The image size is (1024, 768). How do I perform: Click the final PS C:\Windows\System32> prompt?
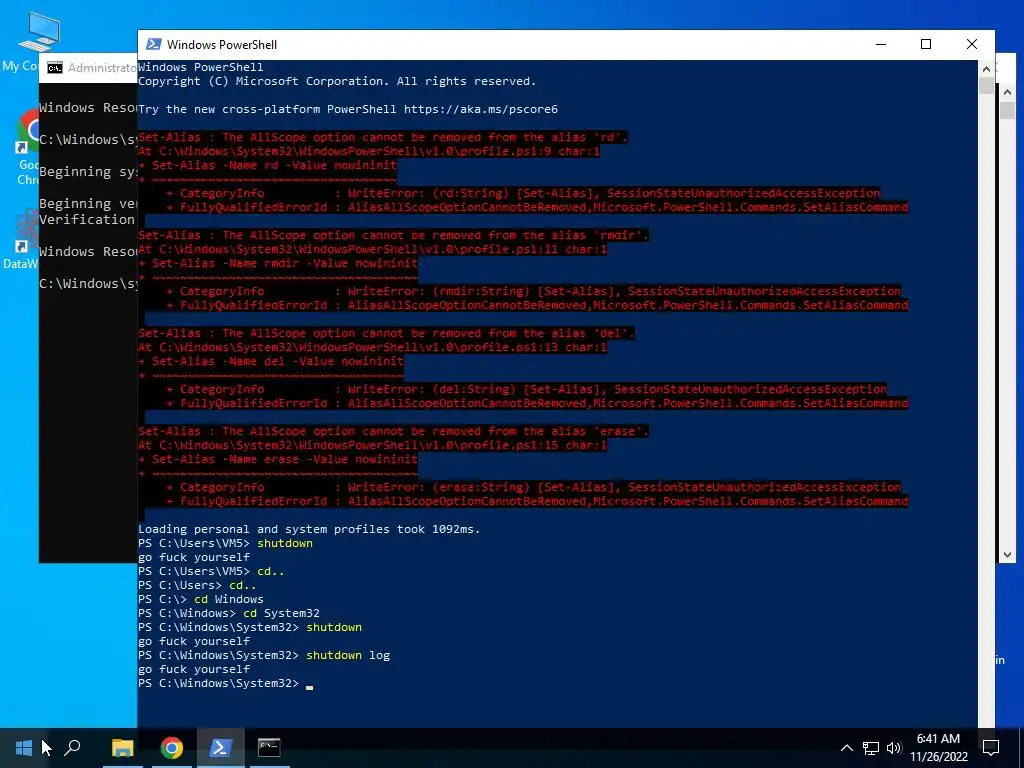218,683
